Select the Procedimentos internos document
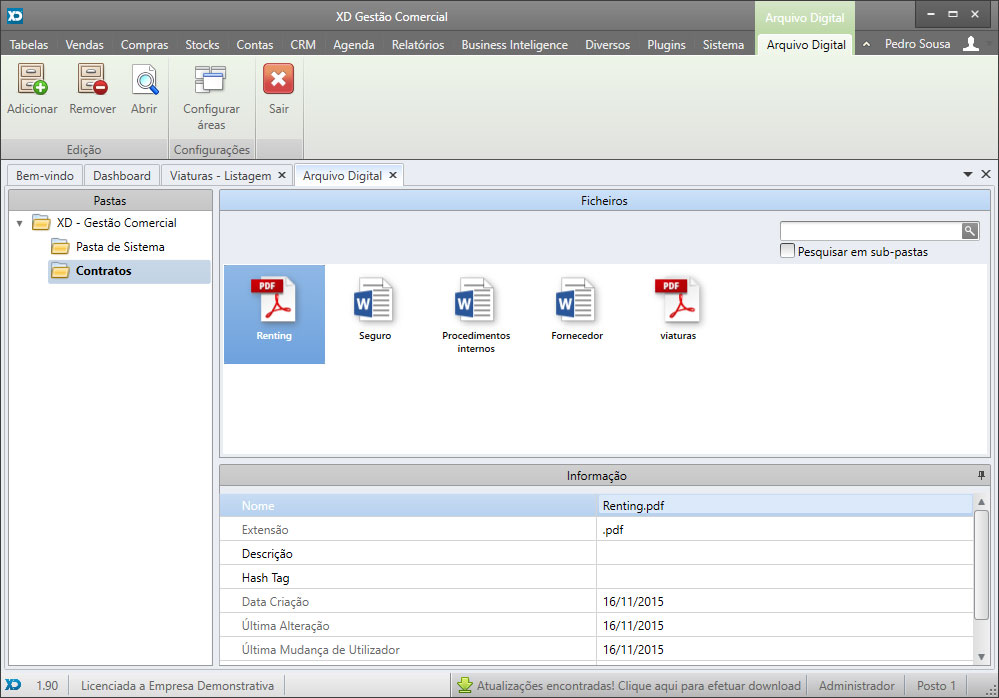The width and height of the screenshot is (999, 698). (476, 301)
